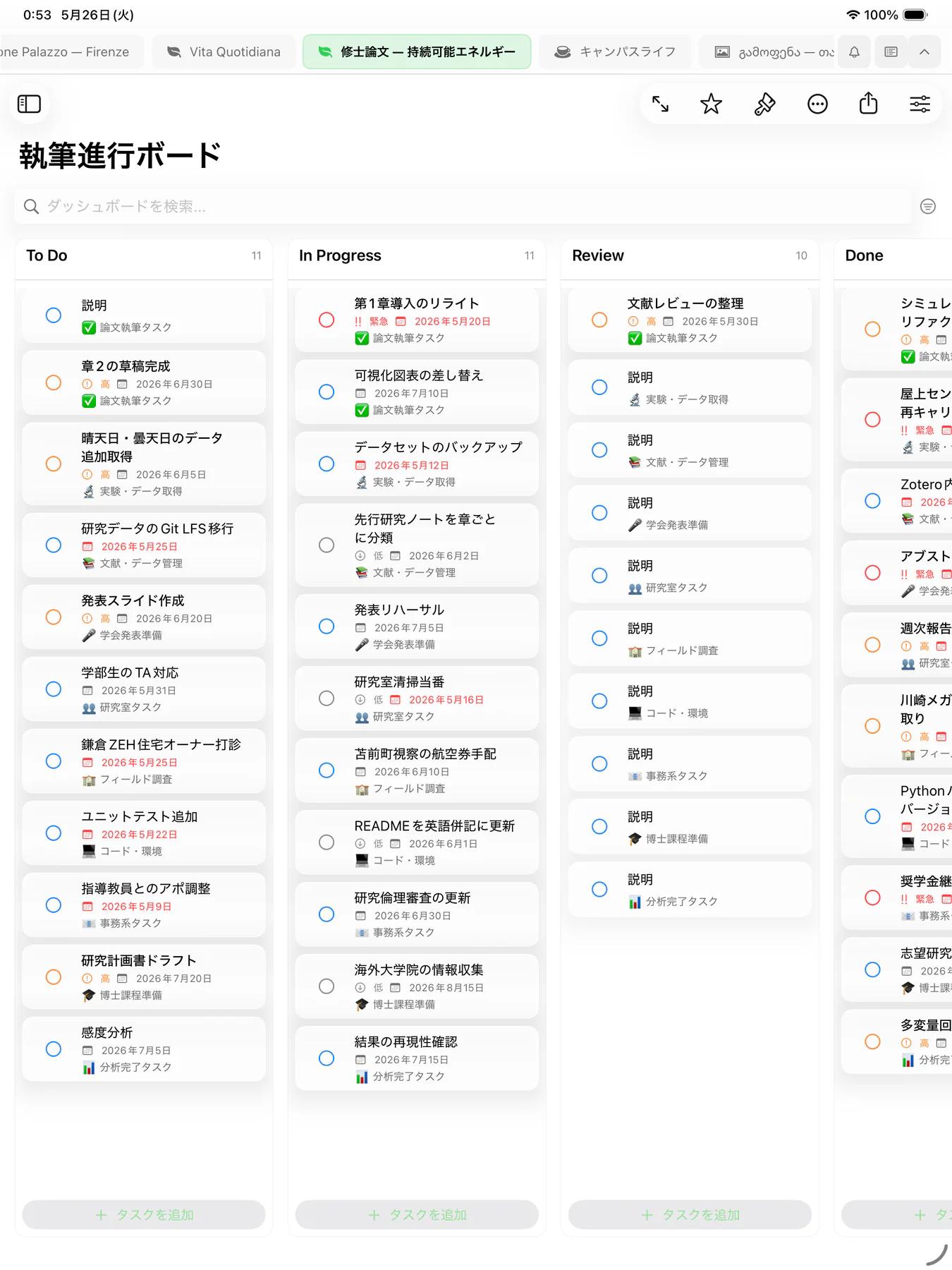952x1270 pixels.
Task: Switch to Vita Quotidiana tab
Action: [224, 52]
